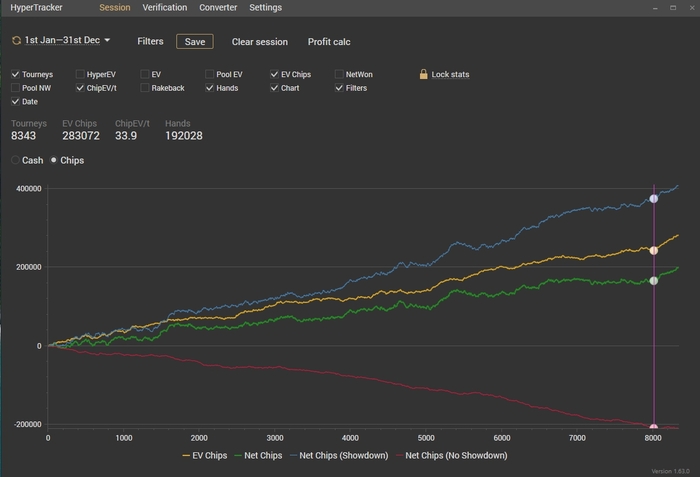The width and height of the screenshot is (700, 477).
Task: Click the yellow EV Chips marker dot
Action: pyautogui.click(x=654, y=251)
